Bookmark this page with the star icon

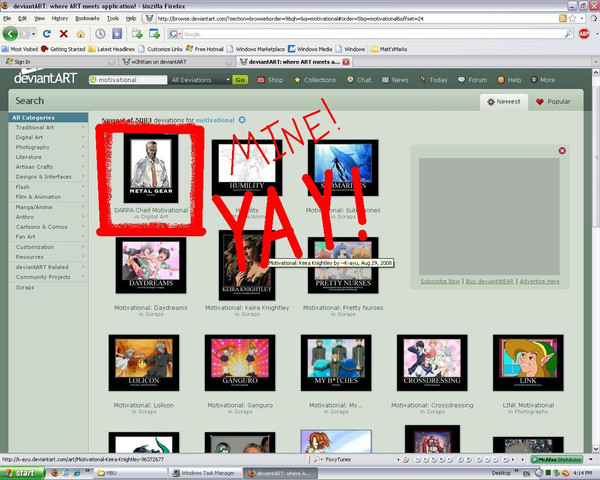pyautogui.click(x=572, y=18)
